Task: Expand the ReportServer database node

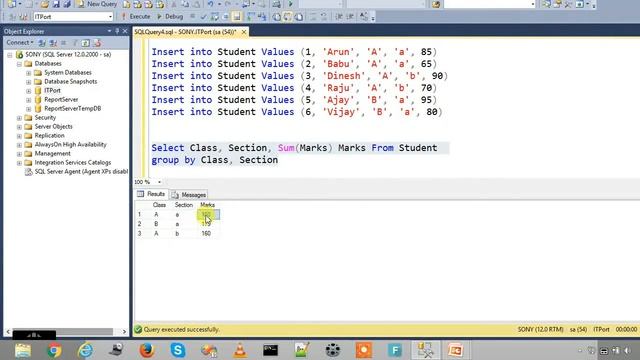Action: point(29,100)
